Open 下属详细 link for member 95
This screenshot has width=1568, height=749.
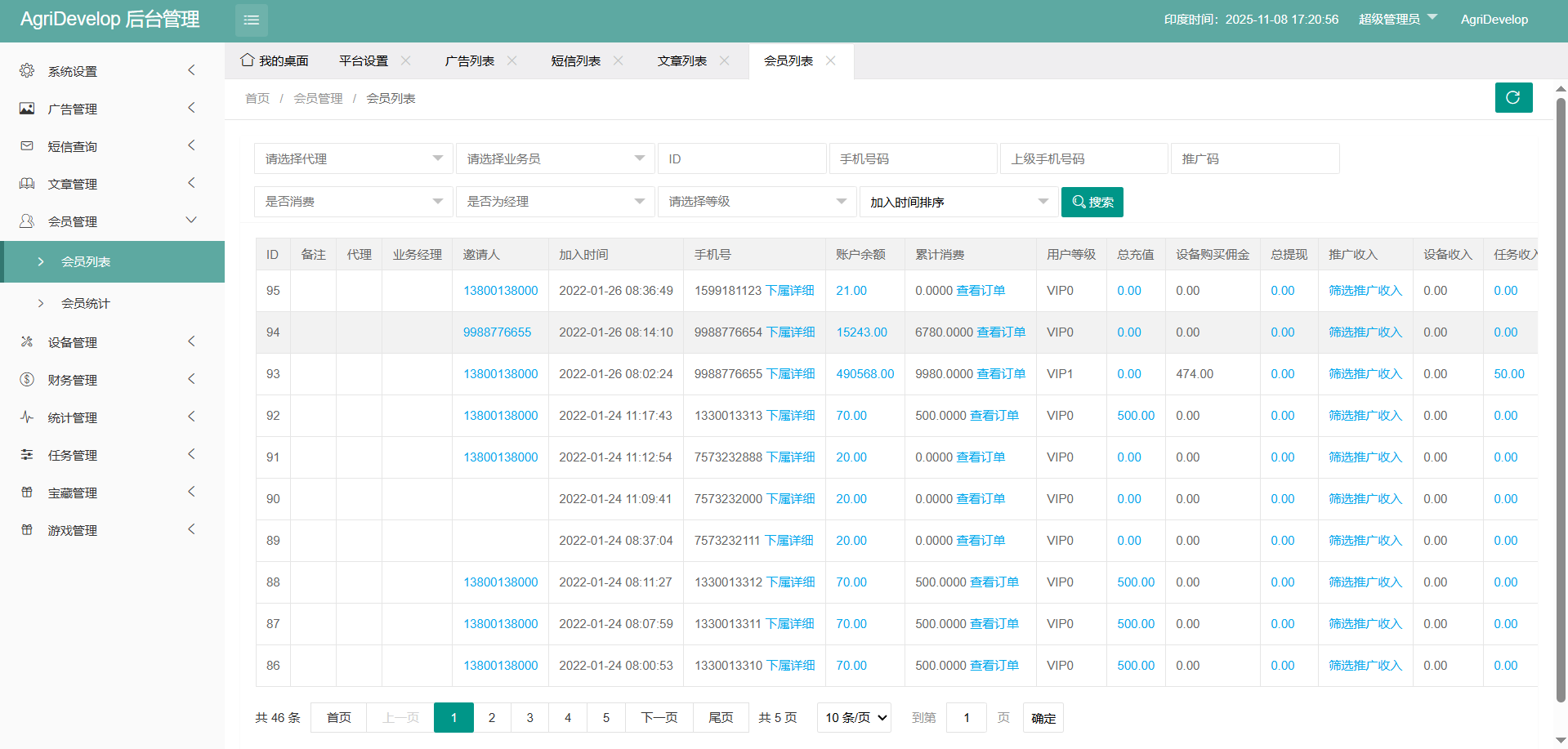789,291
